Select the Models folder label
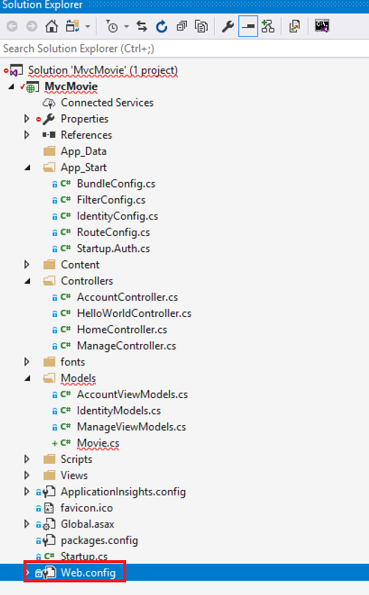This screenshot has height=595, width=369. point(78,378)
